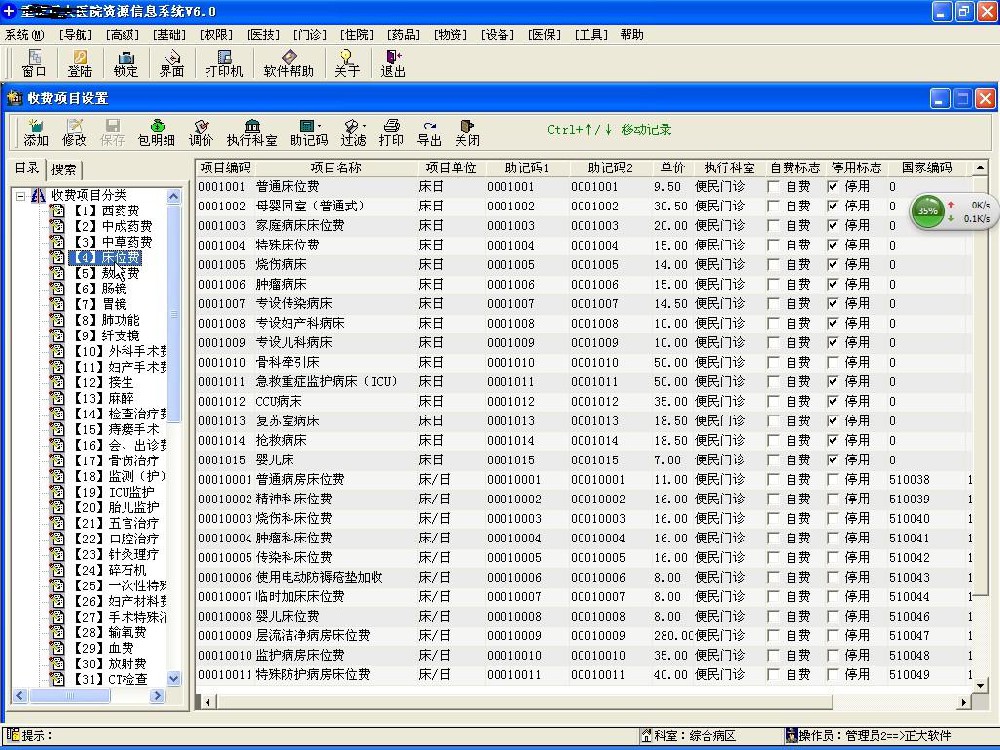Toggle 停用 checkbox for 普通病房床位费
This screenshot has width=1000, height=750.
pyautogui.click(x=833, y=480)
